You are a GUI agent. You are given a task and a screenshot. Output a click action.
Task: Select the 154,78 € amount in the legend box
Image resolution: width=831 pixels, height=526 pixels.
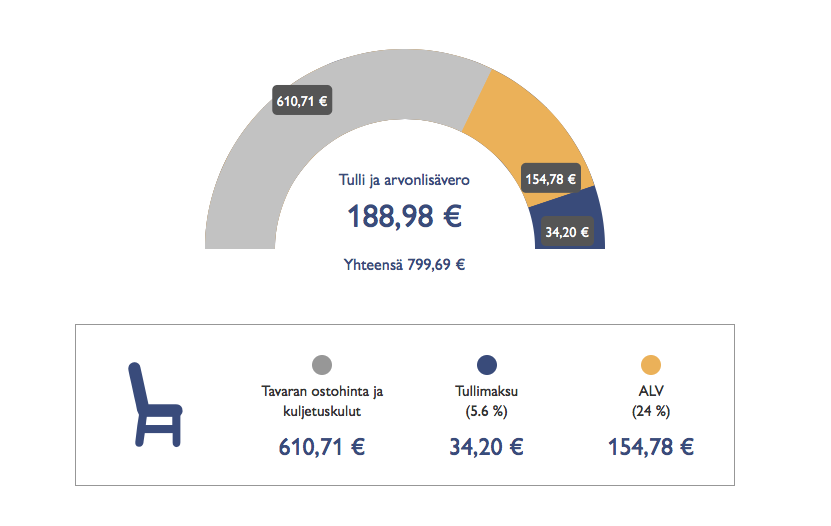point(651,446)
